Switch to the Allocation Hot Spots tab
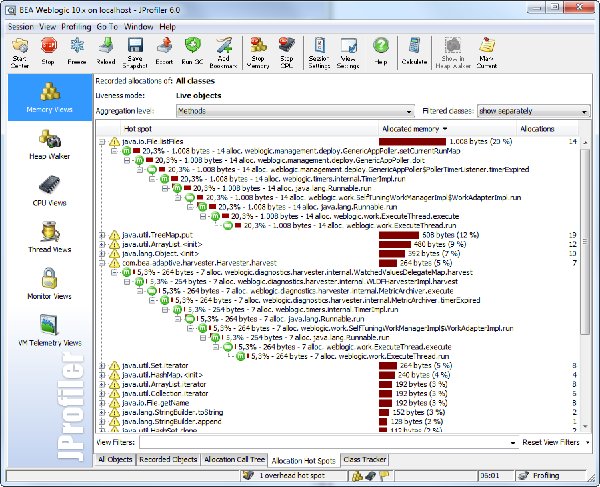Viewport: 600px width, 487px height. point(303,461)
